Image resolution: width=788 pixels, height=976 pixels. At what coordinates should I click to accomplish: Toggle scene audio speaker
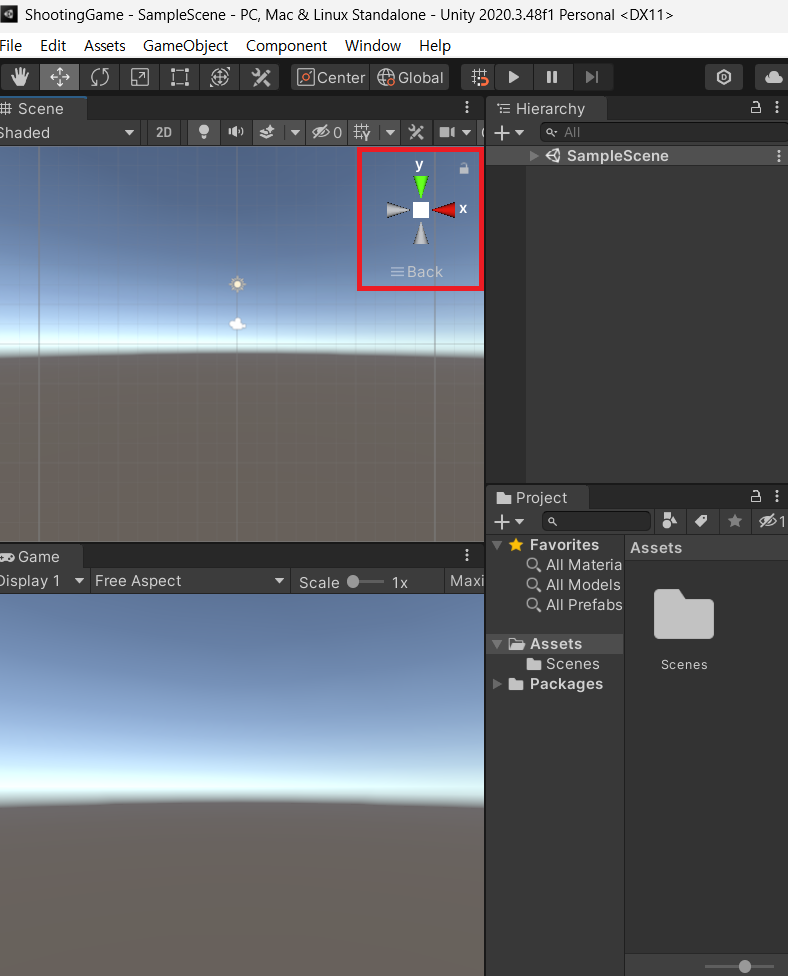click(236, 133)
